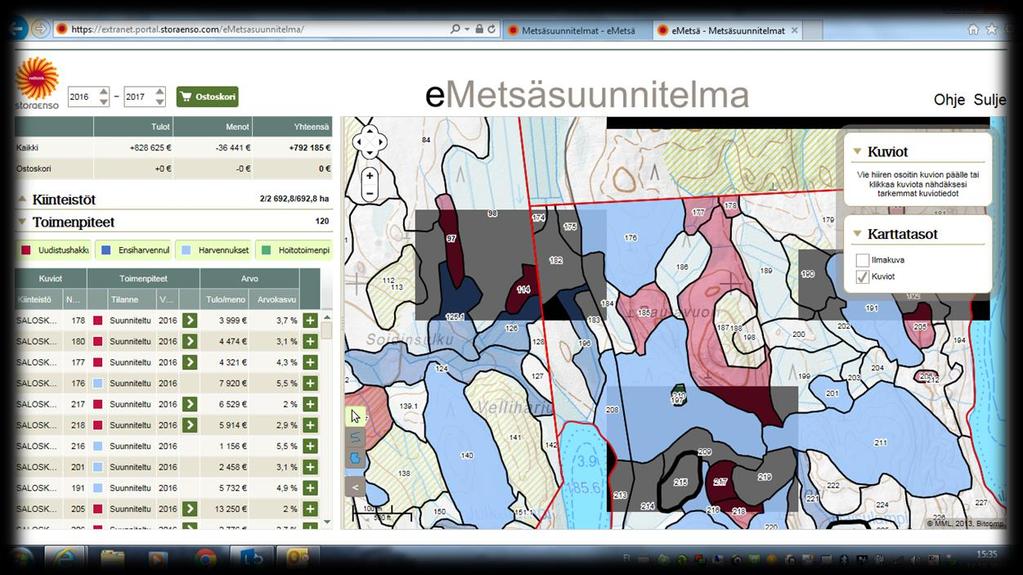
Task: Open the Ohje help link
Action: tap(949, 100)
